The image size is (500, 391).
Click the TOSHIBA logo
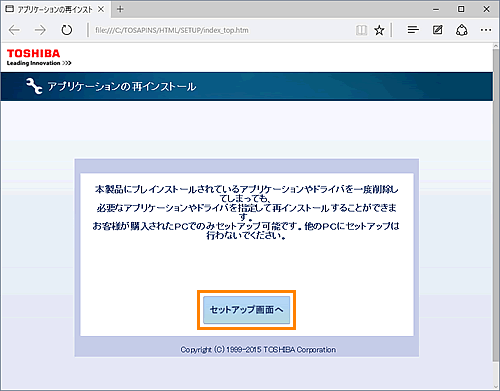click(39, 57)
